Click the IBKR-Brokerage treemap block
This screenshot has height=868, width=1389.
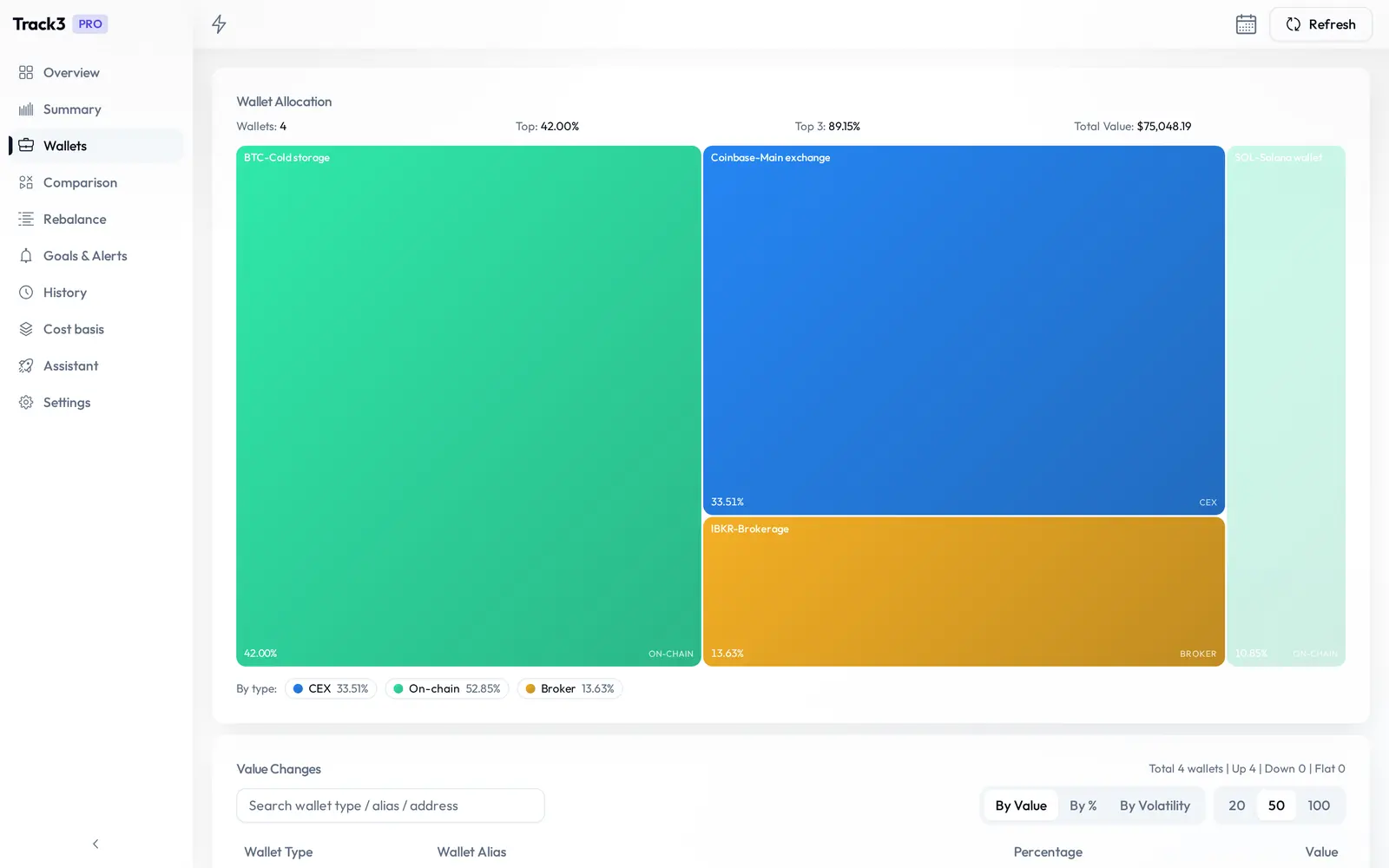[x=964, y=592]
